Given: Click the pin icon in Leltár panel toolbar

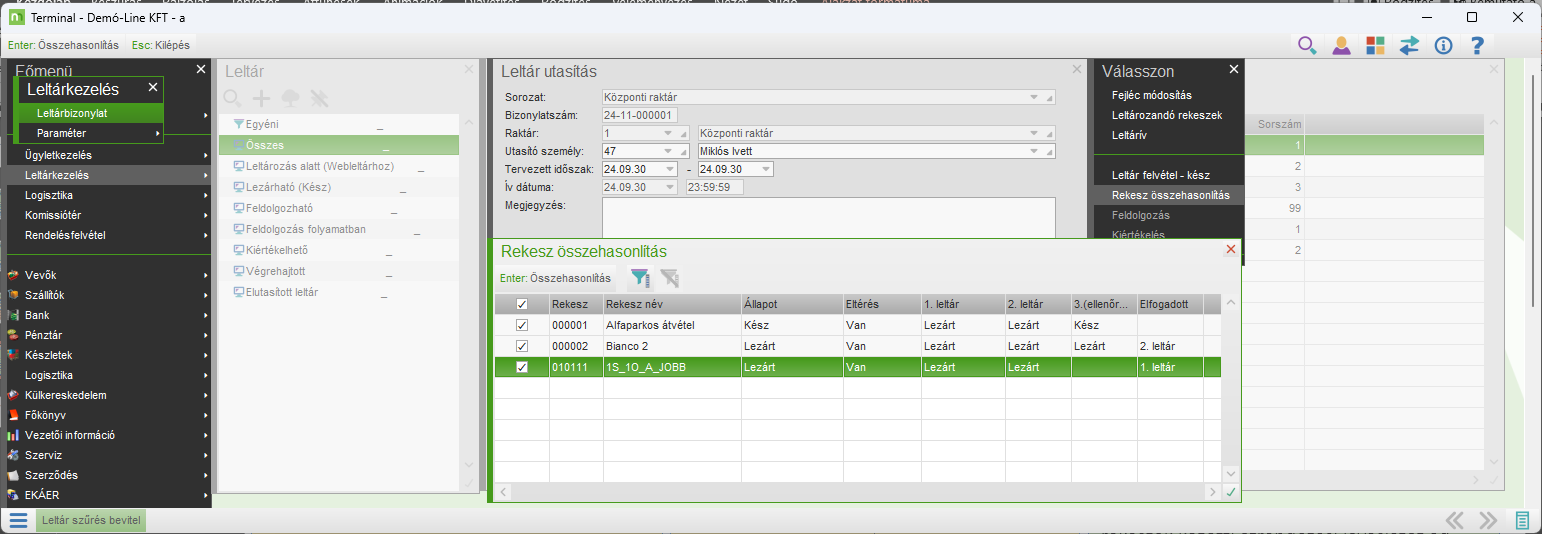Looking at the screenshot, I should click(x=319, y=98).
